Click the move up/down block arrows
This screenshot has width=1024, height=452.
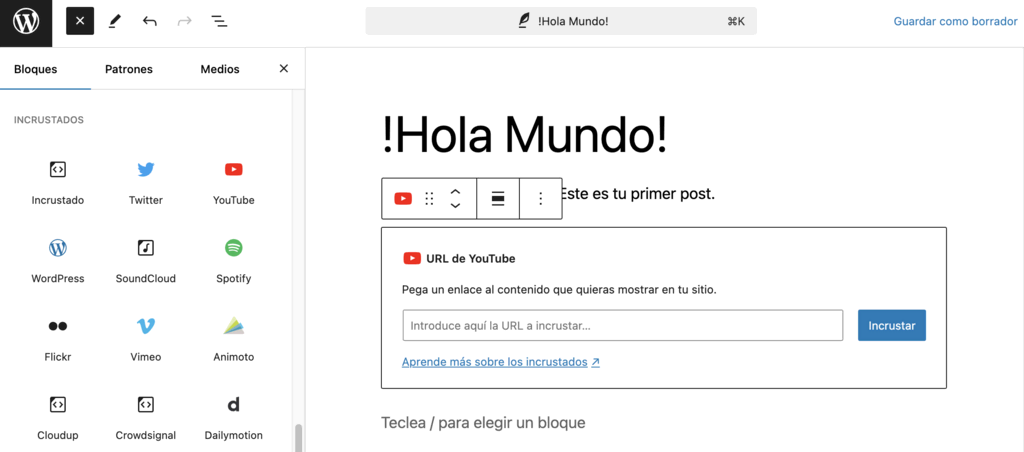pos(455,198)
